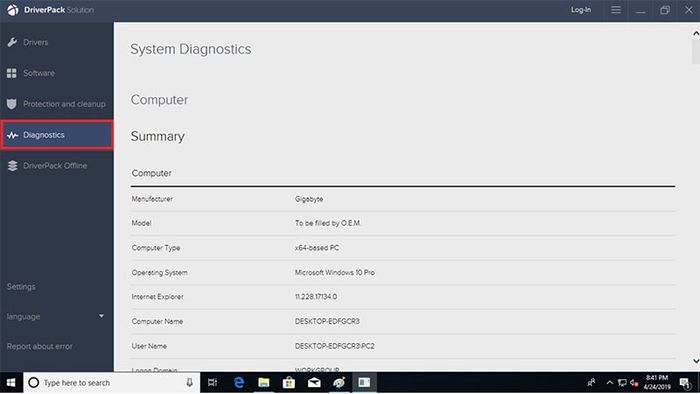Click the Type here to search field
700x394 pixels.
pyautogui.click(x=112, y=382)
